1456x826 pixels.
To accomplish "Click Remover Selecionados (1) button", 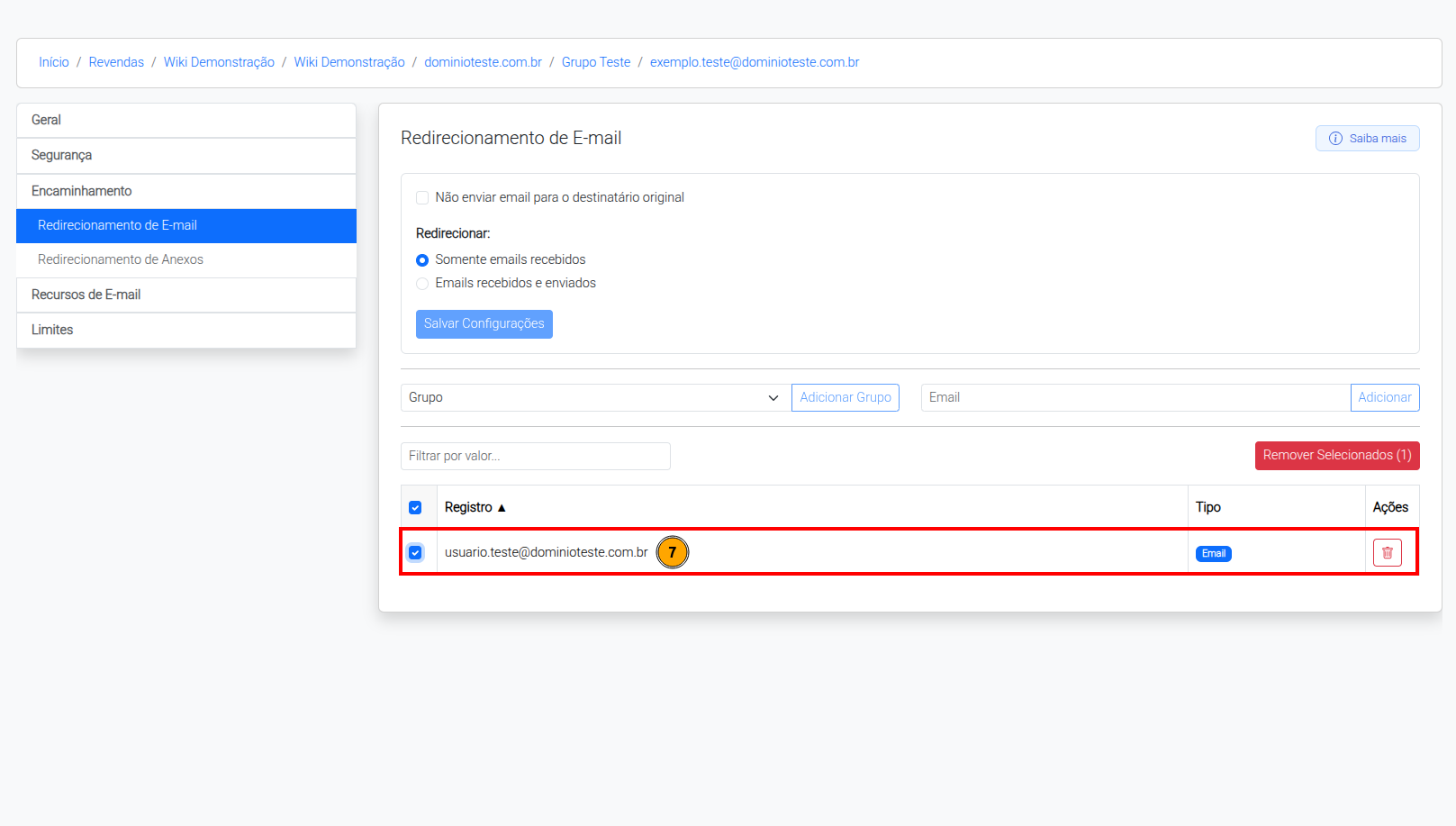I will pos(1337,455).
